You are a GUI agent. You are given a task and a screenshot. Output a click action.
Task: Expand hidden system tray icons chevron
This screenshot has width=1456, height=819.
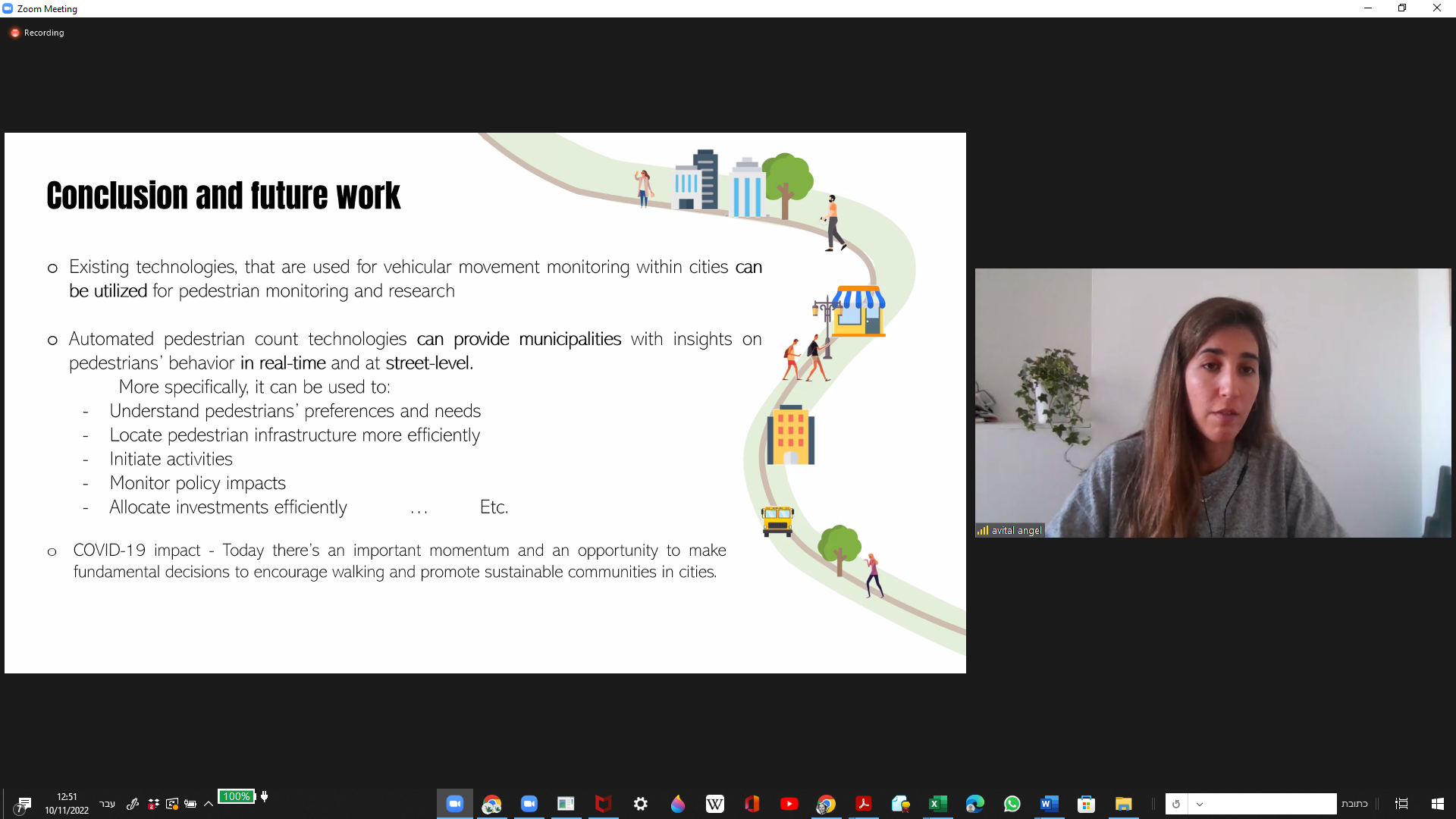pos(209,804)
